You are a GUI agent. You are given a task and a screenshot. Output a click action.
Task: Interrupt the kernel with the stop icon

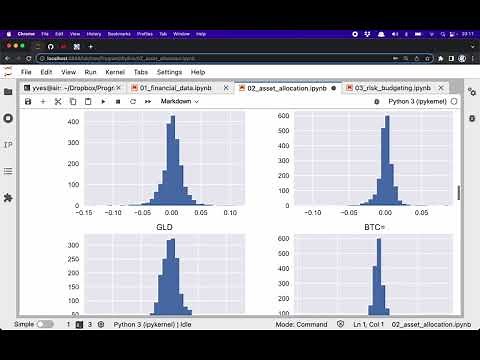tap(118, 101)
